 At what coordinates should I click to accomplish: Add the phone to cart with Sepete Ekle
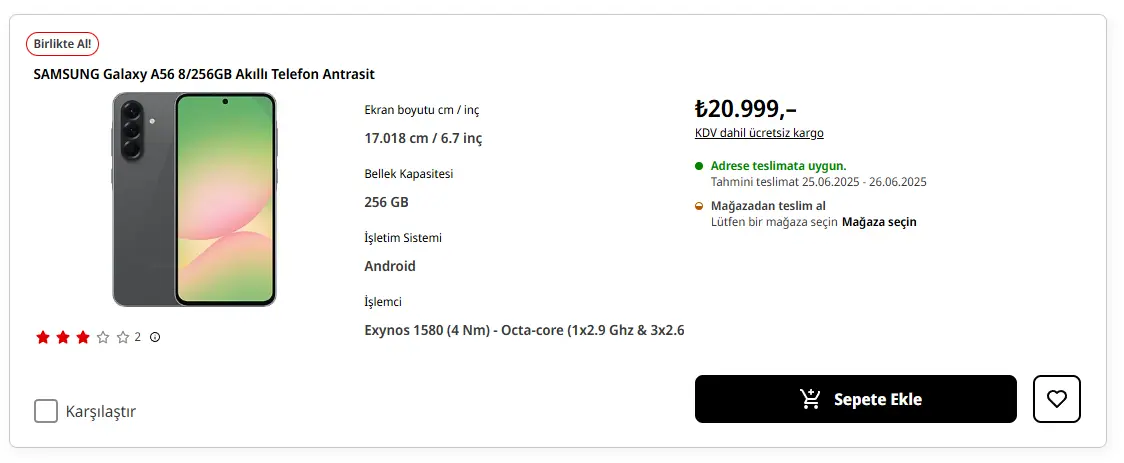click(x=856, y=399)
